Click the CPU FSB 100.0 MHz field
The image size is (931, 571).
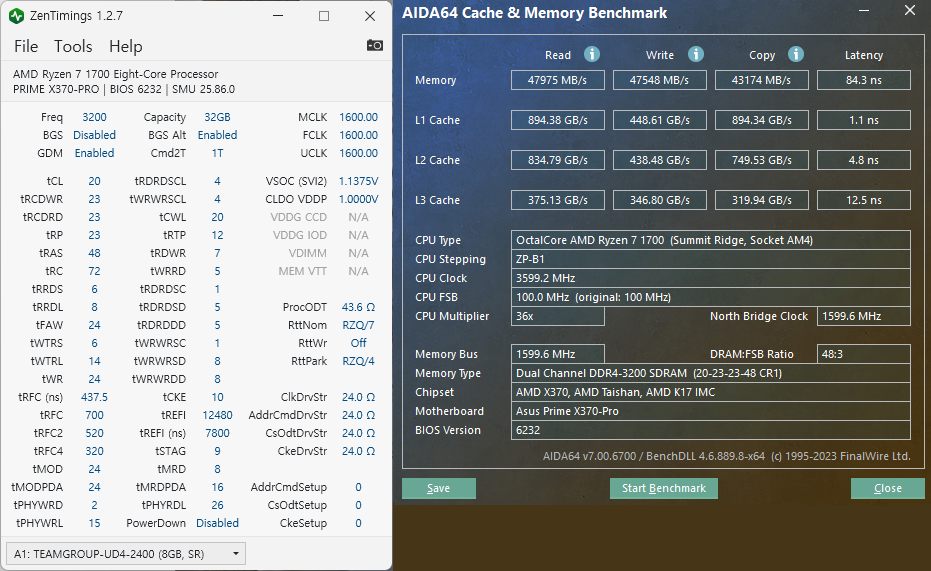click(711, 297)
